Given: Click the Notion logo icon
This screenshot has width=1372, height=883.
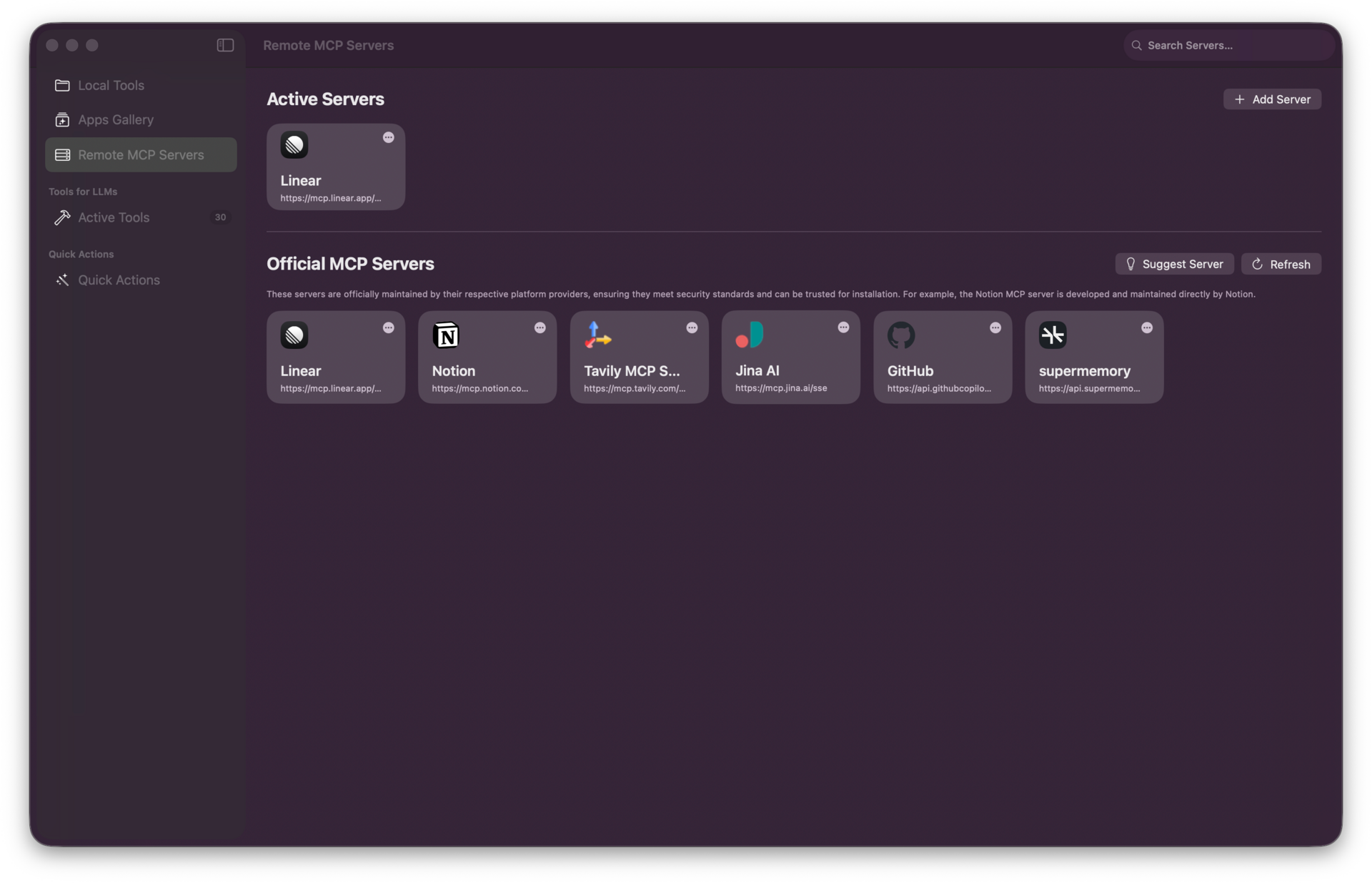Looking at the screenshot, I should [x=446, y=335].
